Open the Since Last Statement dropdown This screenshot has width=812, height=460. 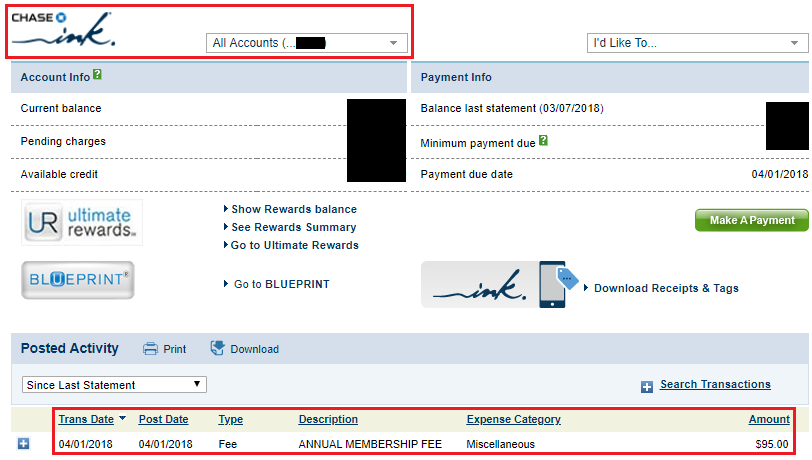coord(114,385)
